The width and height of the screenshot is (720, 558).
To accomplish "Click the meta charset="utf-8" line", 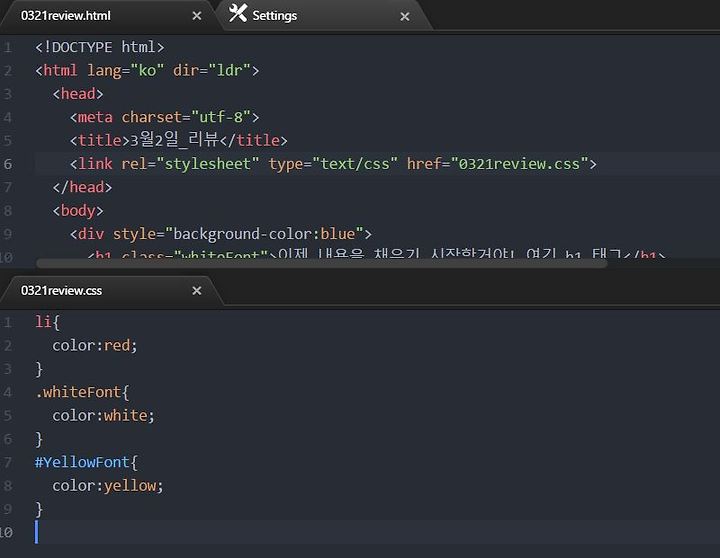I will [164, 117].
